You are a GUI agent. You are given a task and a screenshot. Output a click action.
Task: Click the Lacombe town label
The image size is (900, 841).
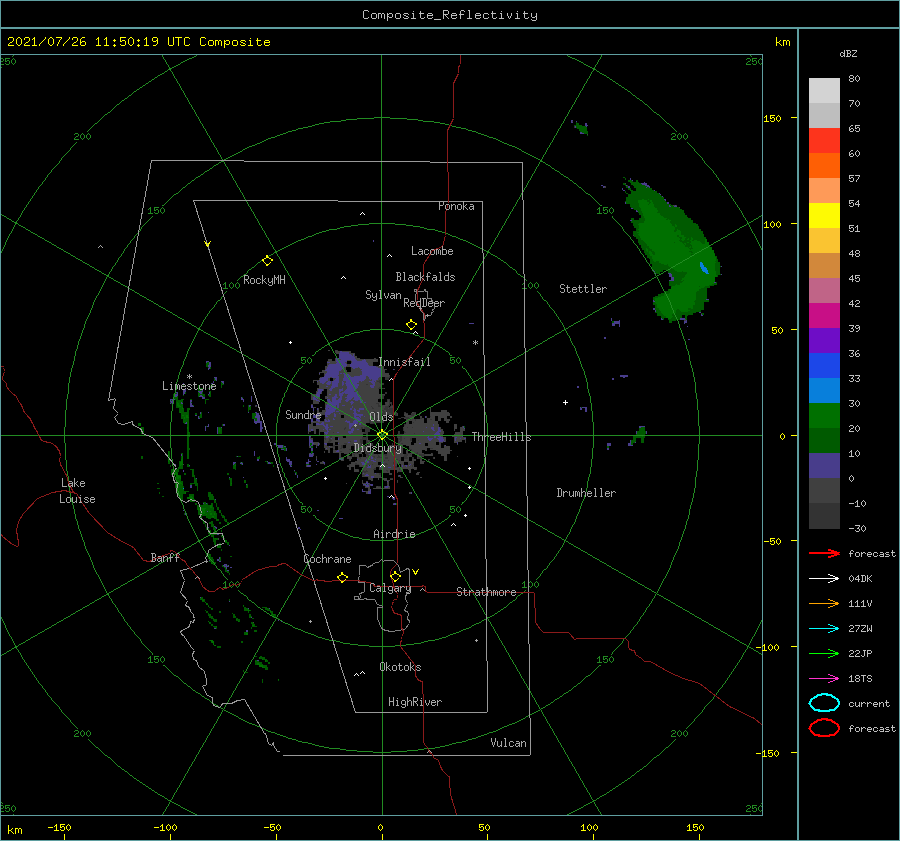point(432,251)
